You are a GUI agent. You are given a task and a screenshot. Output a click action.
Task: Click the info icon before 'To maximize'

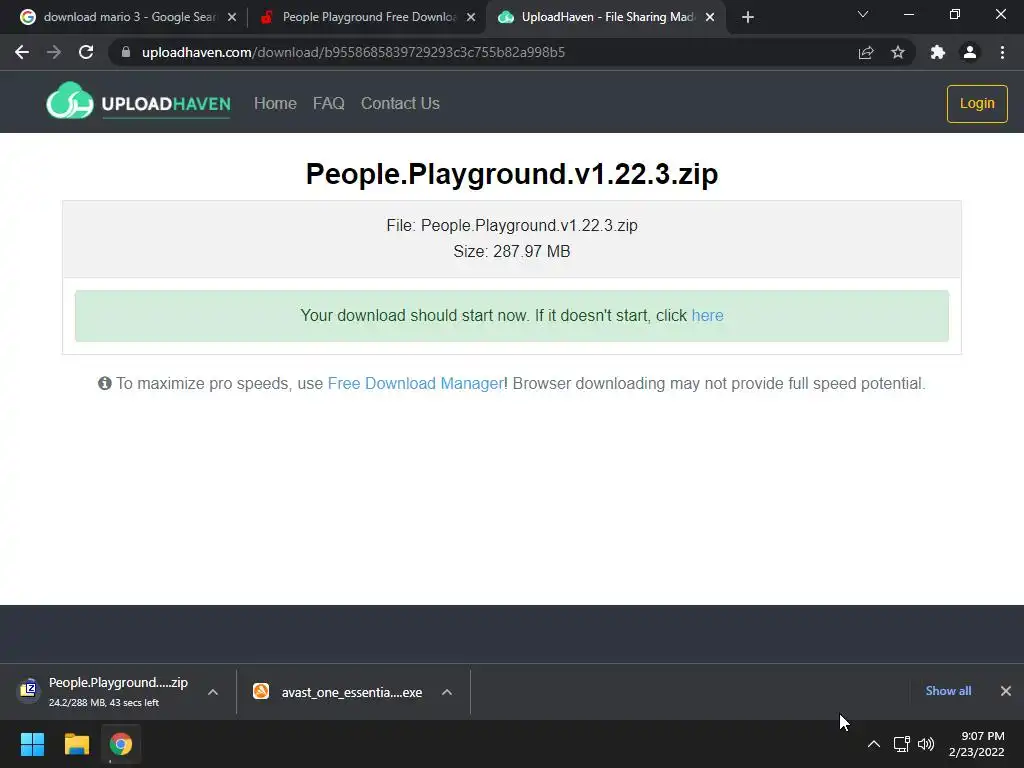pyautogui.click(x=104, y=383)
